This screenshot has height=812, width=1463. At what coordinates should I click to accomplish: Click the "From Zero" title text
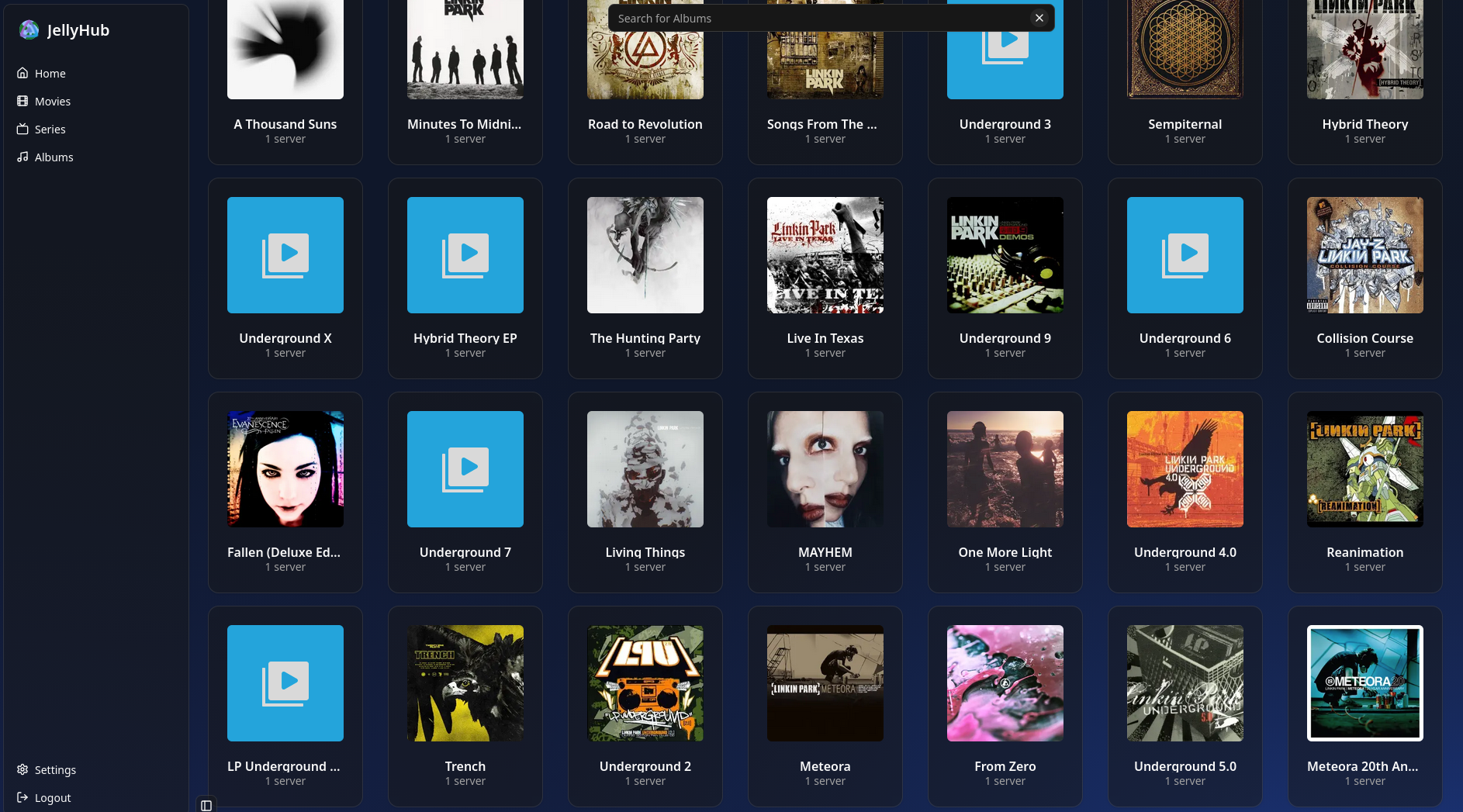tap(1005, 766)
